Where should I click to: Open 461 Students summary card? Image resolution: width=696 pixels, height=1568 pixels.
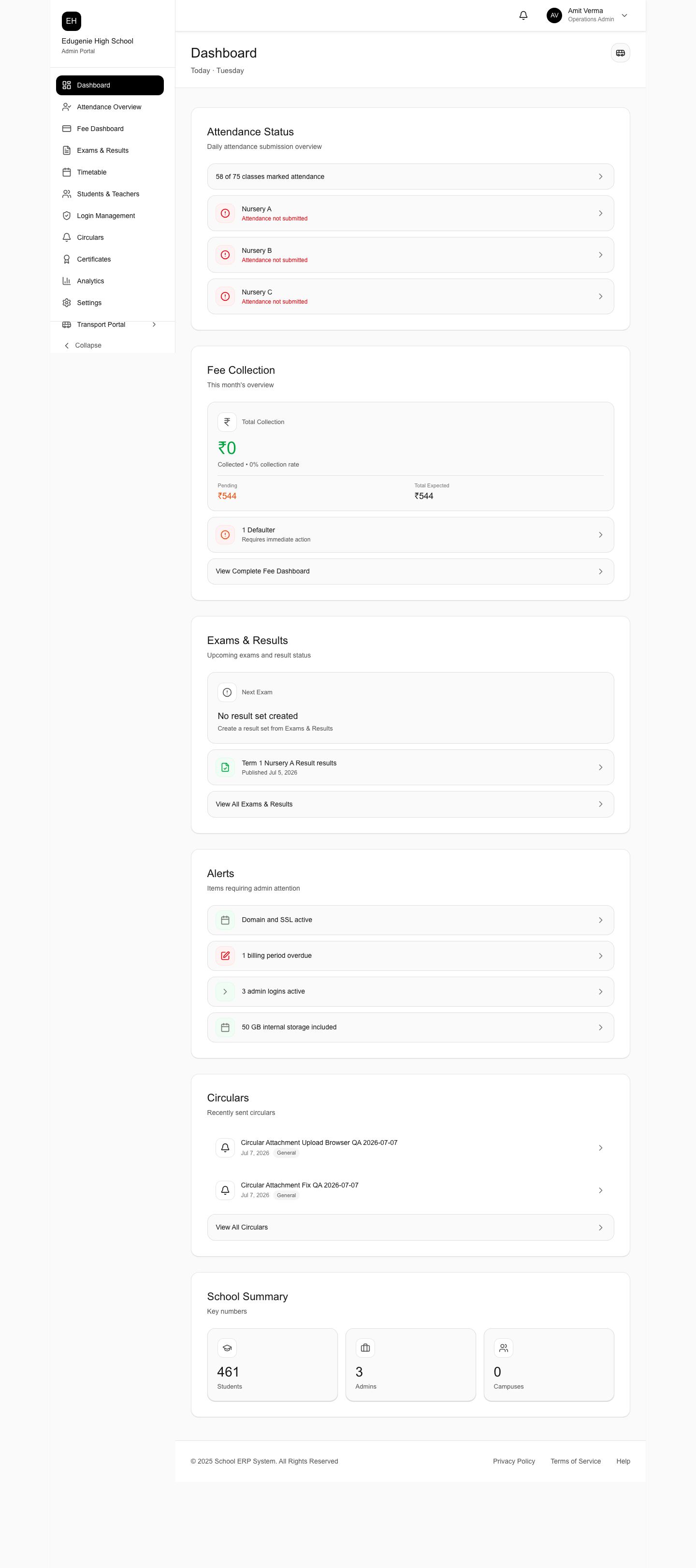[272, 1365]
